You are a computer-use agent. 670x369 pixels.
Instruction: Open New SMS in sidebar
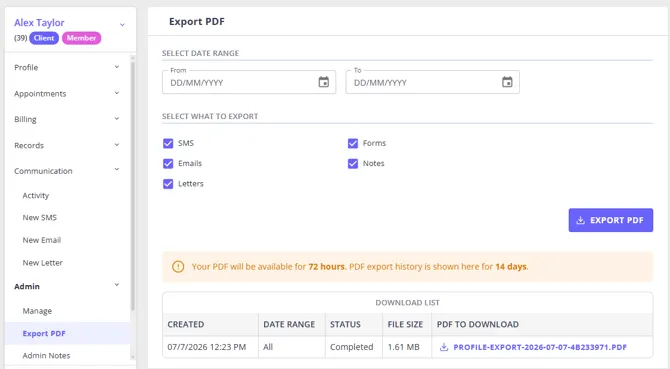coord(39,217)
